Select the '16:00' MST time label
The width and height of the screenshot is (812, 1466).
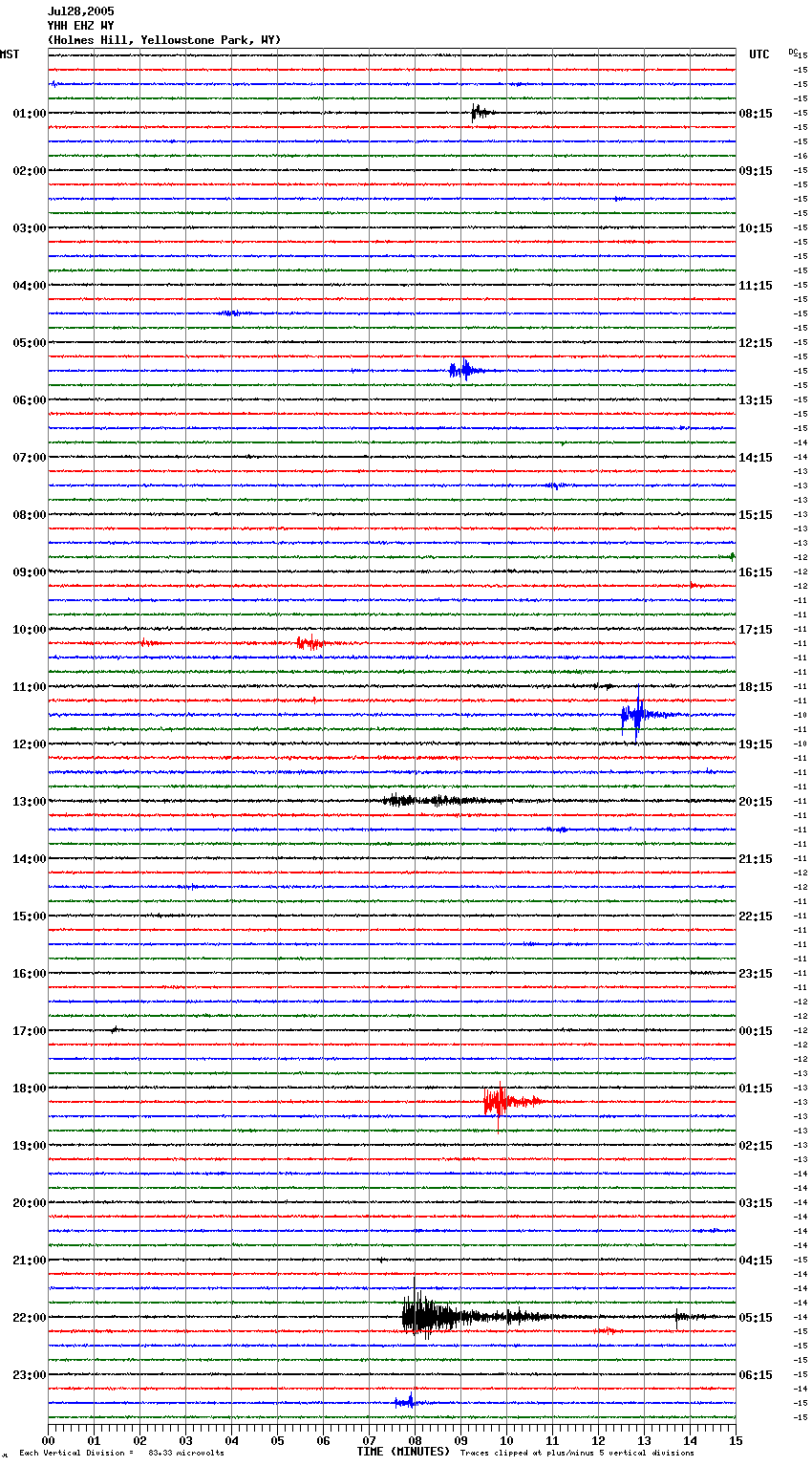click(x=29, y=974)
